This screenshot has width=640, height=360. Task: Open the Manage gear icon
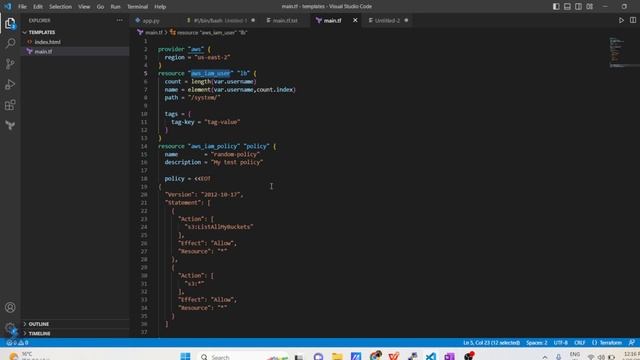click(10, 328)
